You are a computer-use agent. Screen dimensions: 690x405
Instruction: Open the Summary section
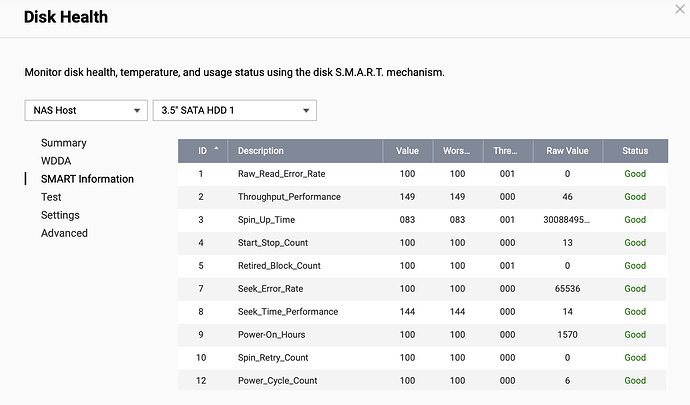(63, 143)
